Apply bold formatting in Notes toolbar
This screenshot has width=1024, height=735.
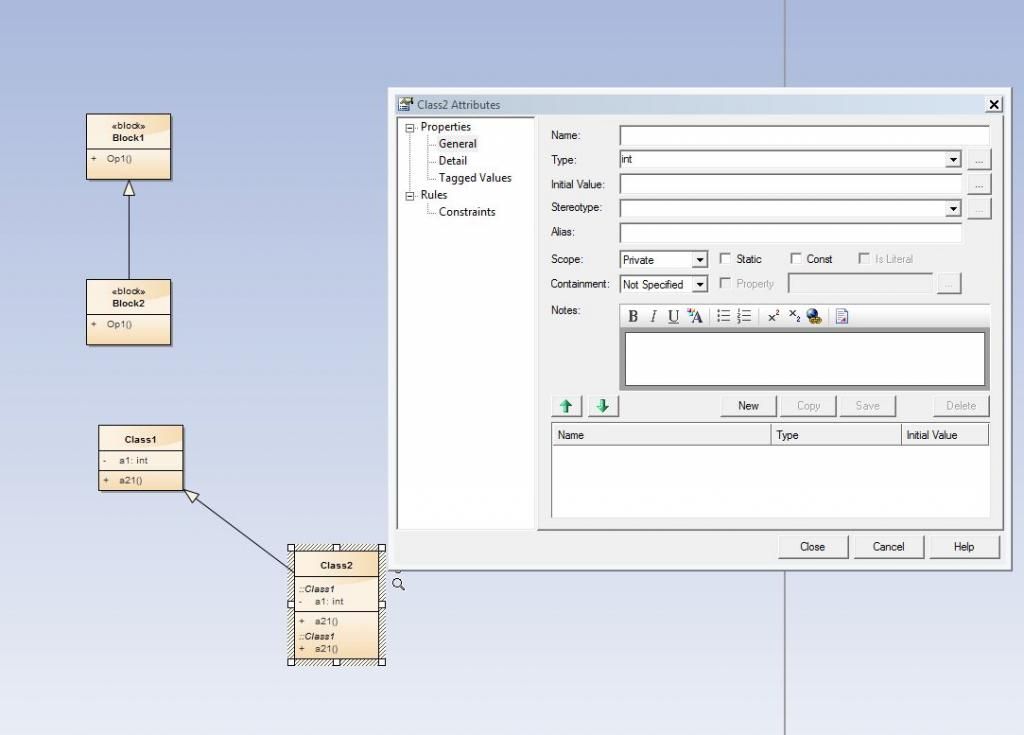[633, 316]
